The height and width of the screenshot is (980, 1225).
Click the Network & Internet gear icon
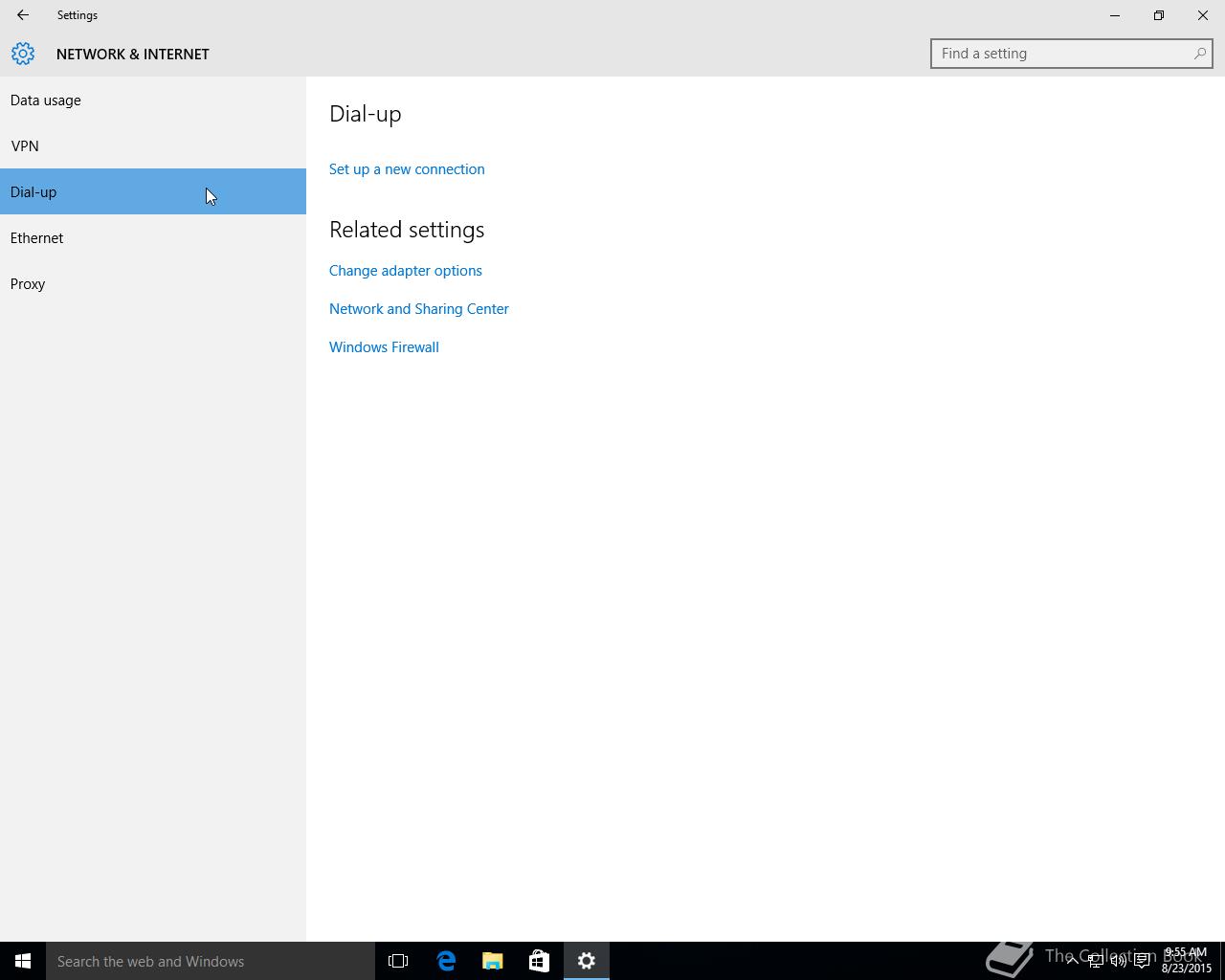click(23, 54)
